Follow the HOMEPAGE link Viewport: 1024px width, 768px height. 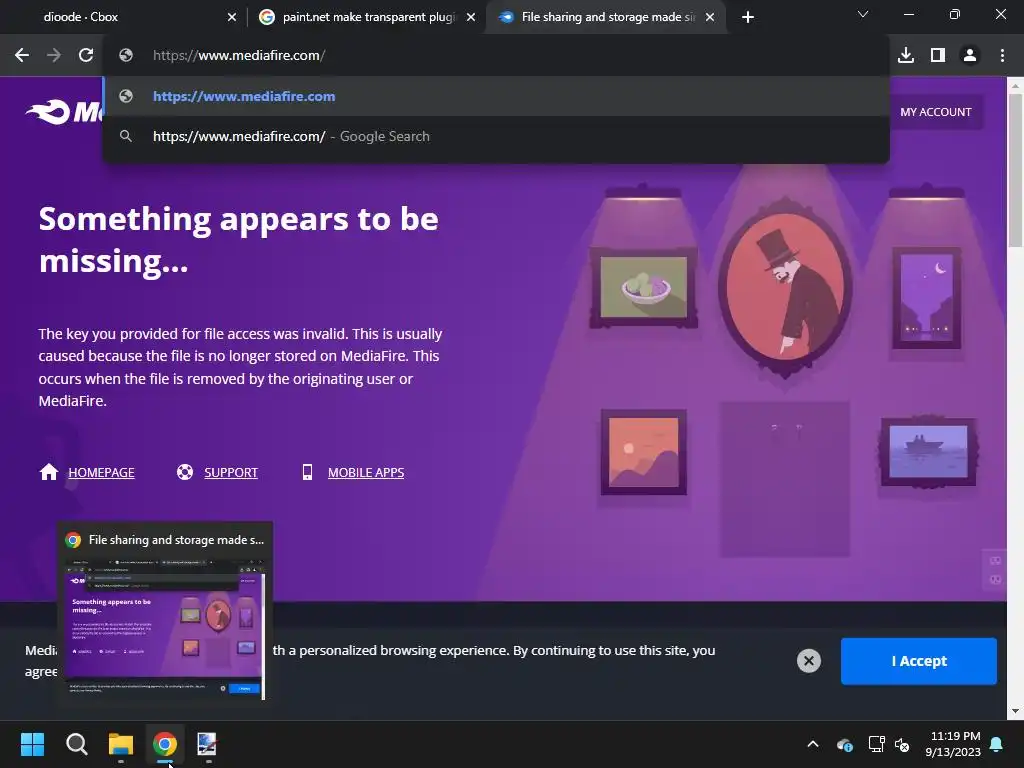[x=101, y=472]
